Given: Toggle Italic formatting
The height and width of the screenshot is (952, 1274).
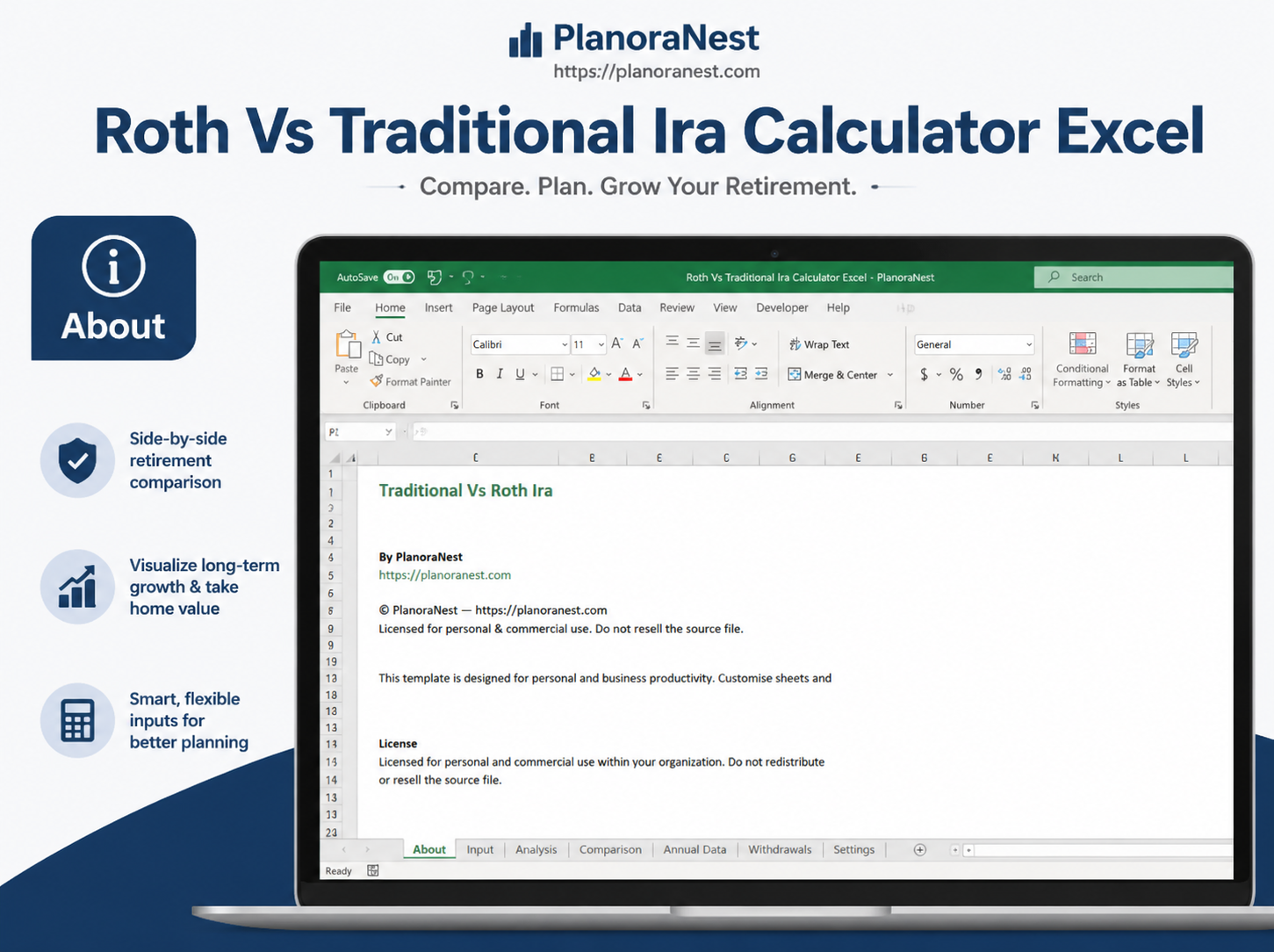Looking at the screenshot, I should click(x=500, y=374).
